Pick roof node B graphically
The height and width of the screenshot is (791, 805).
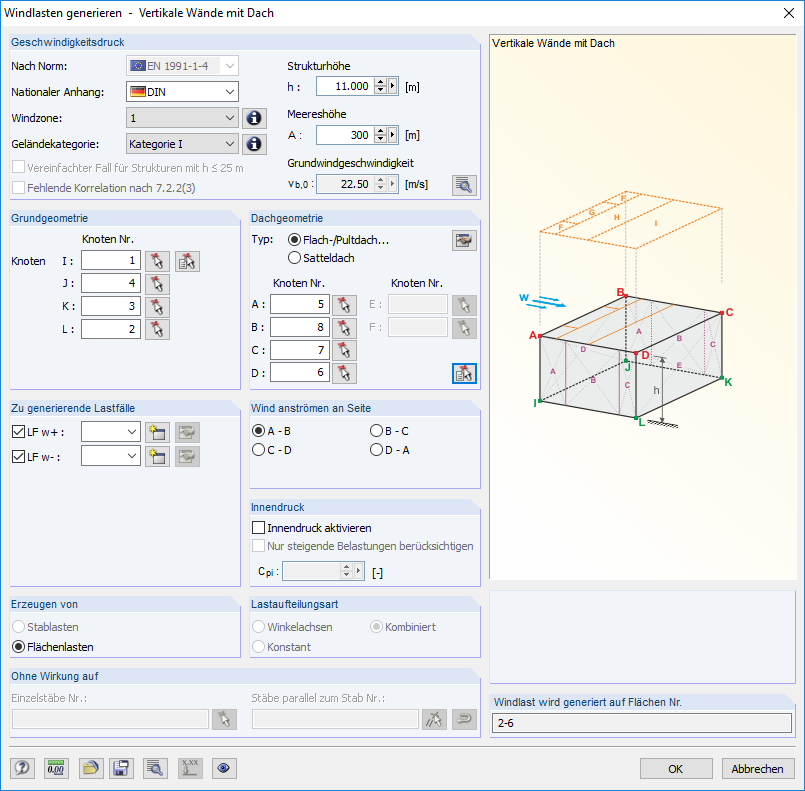(344, 327)
